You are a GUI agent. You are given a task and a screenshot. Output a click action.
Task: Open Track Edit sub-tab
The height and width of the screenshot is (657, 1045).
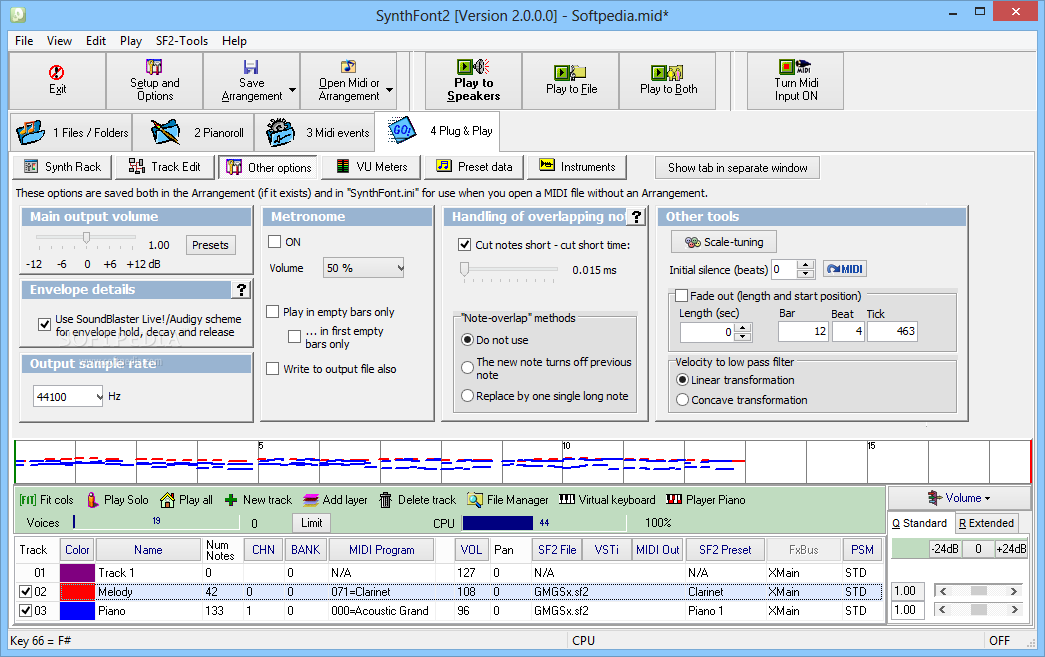(x=165, y=167)
